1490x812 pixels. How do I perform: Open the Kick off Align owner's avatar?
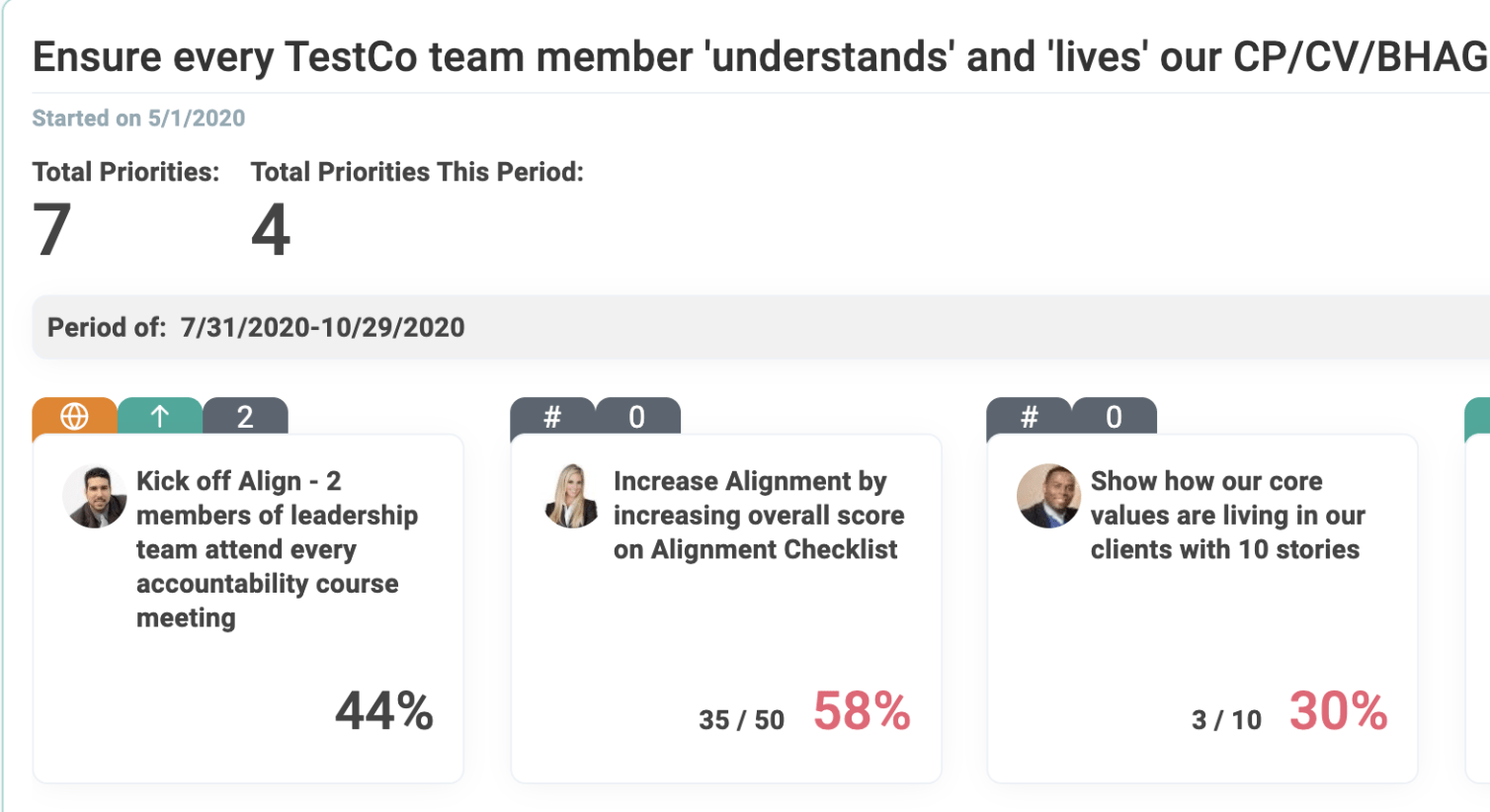[x=95, y=496]
